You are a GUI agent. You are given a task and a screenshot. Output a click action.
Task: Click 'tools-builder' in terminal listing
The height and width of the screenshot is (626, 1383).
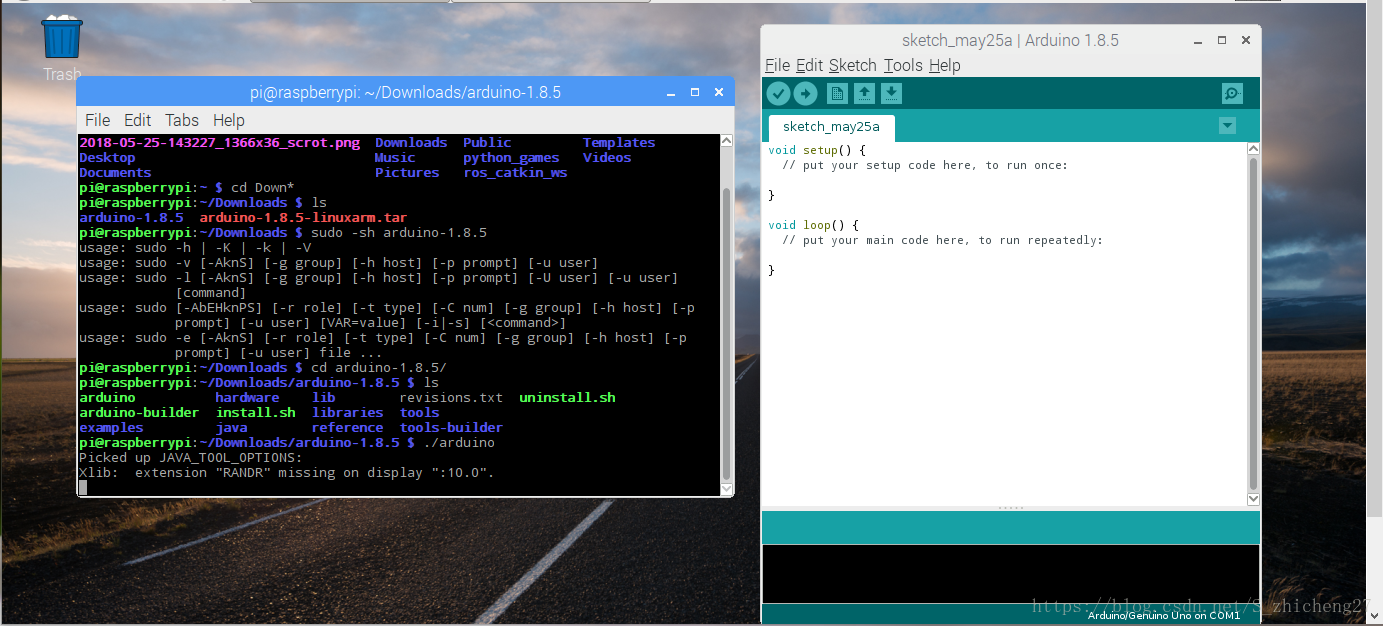pos(451,427)
